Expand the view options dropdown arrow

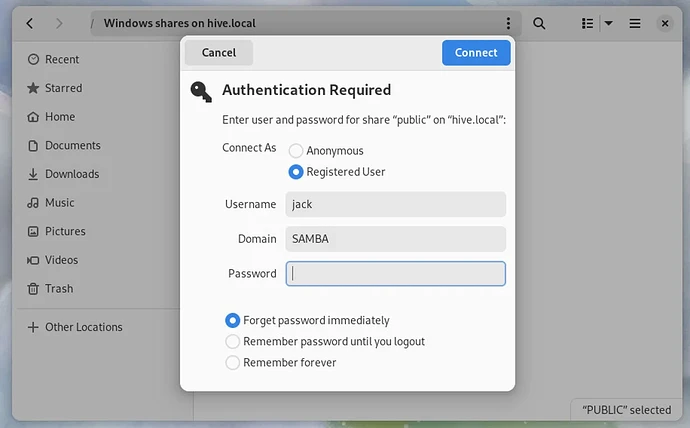tap(608, 23)
